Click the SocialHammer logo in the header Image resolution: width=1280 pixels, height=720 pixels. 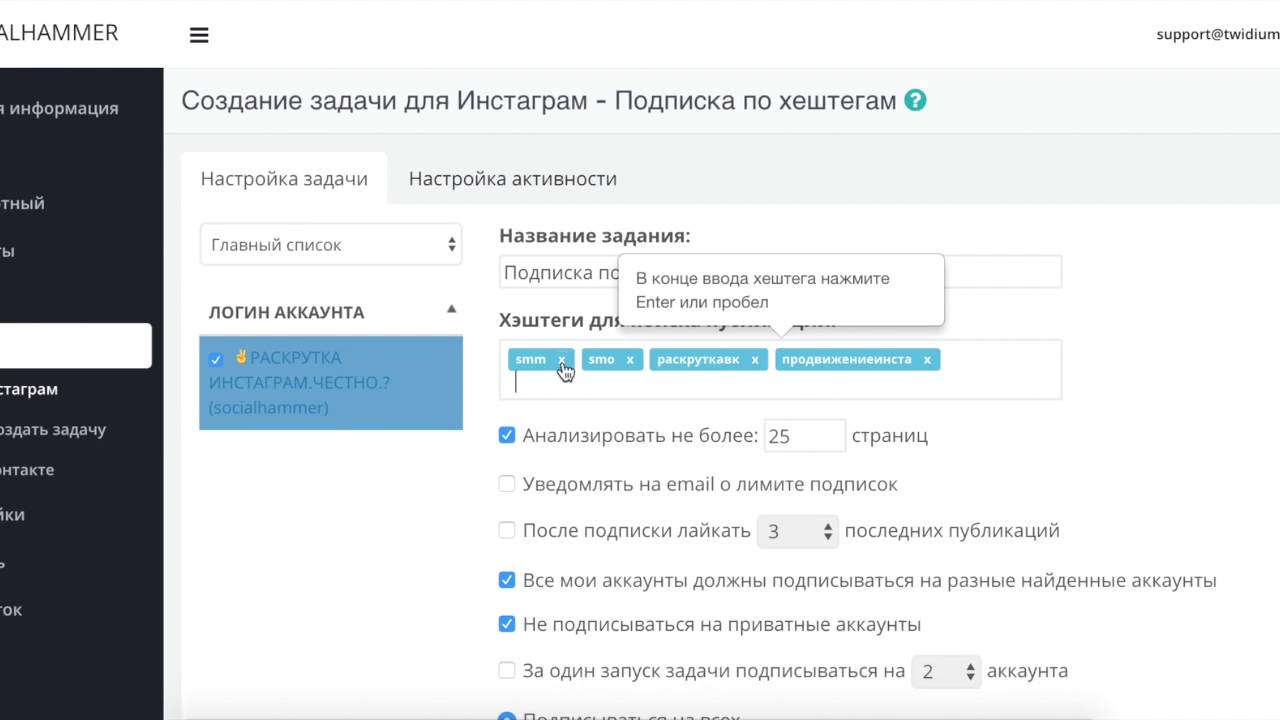pos(59,33)
